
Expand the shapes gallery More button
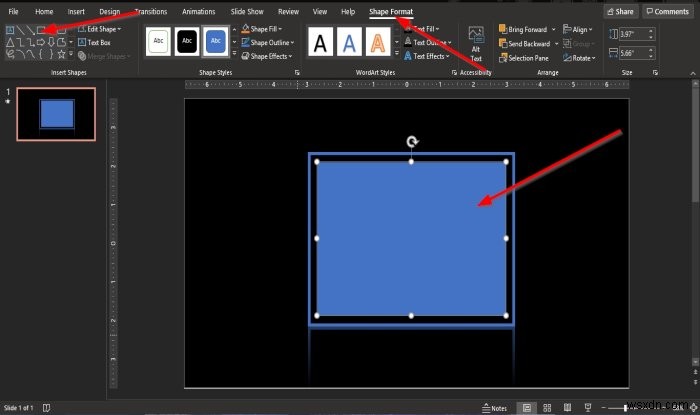pyautogui.click(x=71, y=54)
